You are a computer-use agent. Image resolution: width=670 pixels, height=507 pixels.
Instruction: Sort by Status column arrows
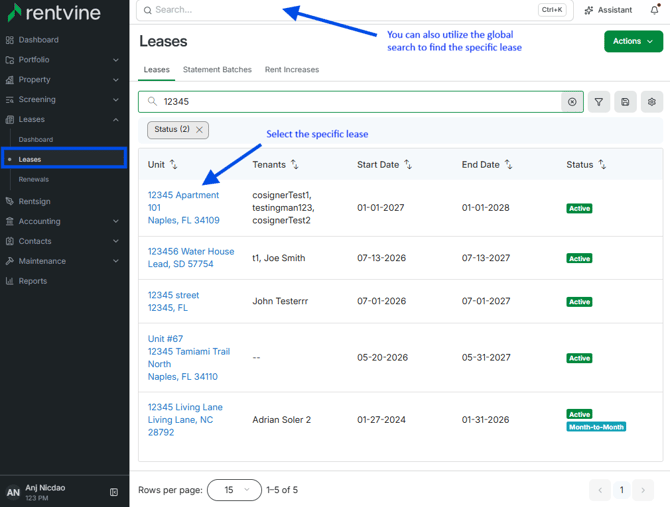click(x=602, y=164)
